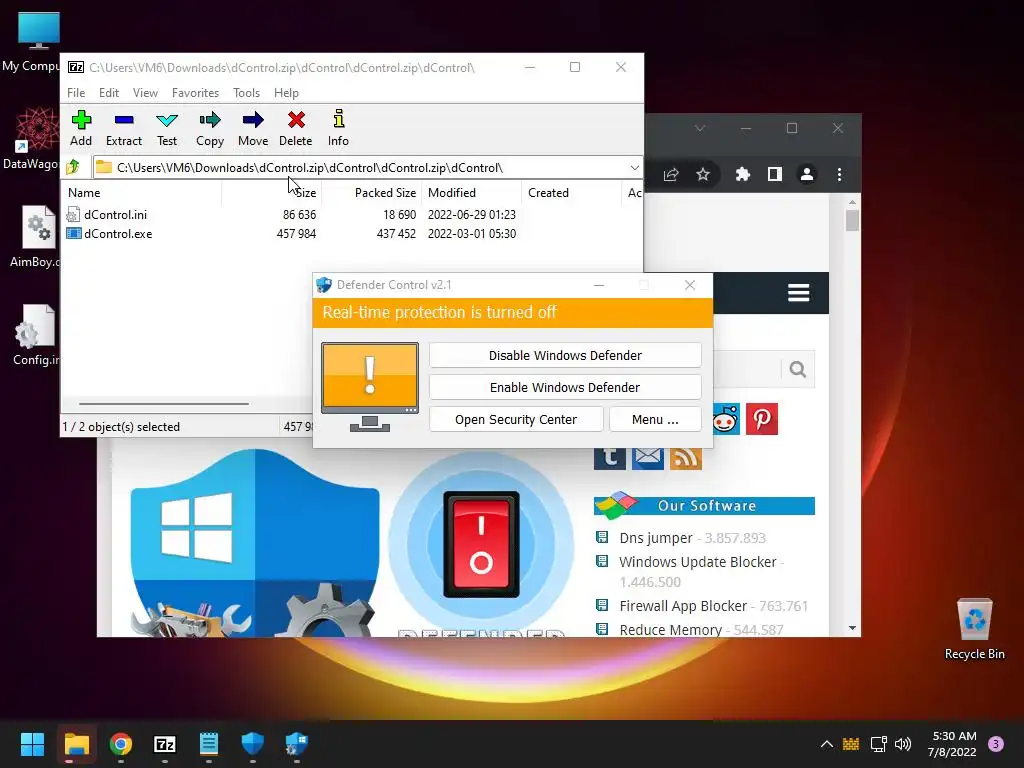Open the tab search chevron in Chrome title bar
This screenshot has width=1024, height=768.
[700, 128]
